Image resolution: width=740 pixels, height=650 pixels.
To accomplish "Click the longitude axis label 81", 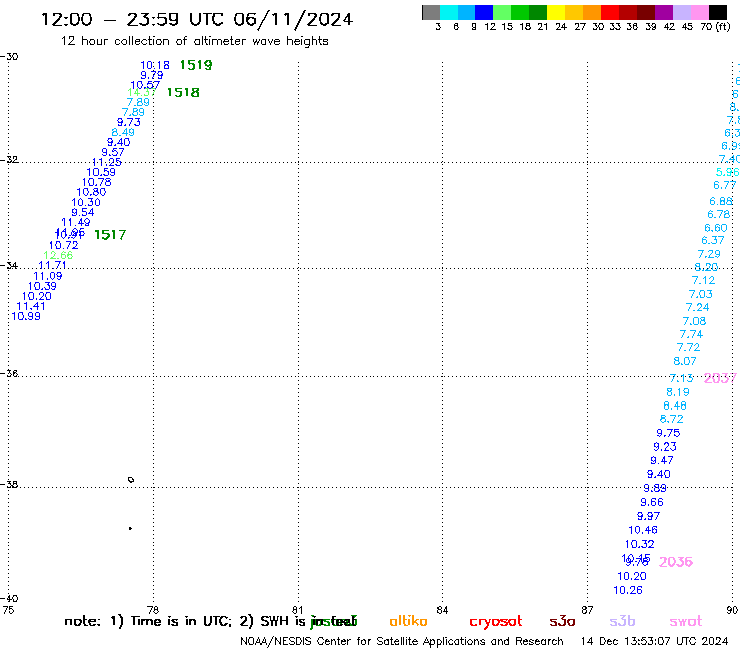I will pyautogui.click(x=297, y=610).
